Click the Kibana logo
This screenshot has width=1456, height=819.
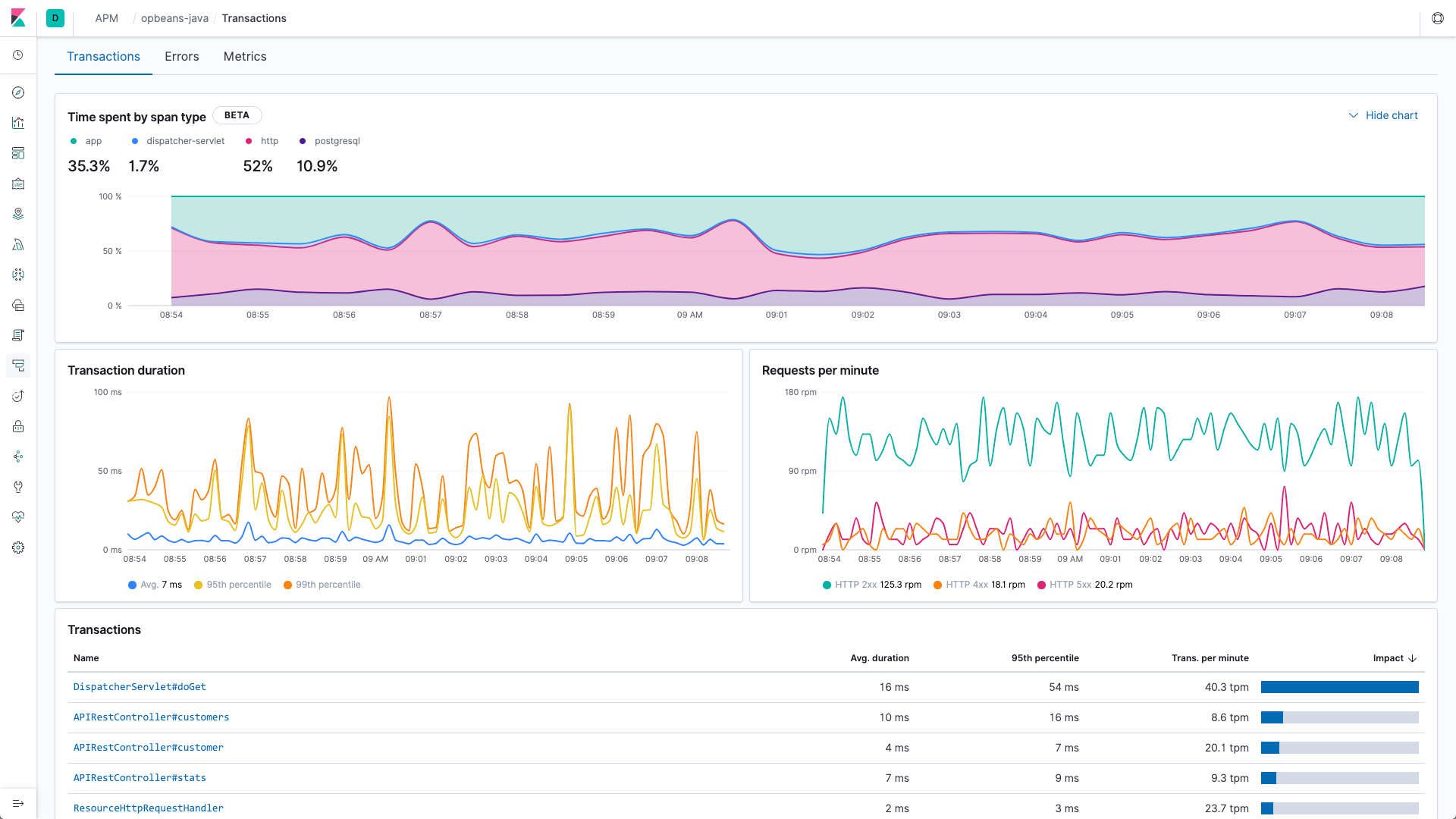click(18, 18)
